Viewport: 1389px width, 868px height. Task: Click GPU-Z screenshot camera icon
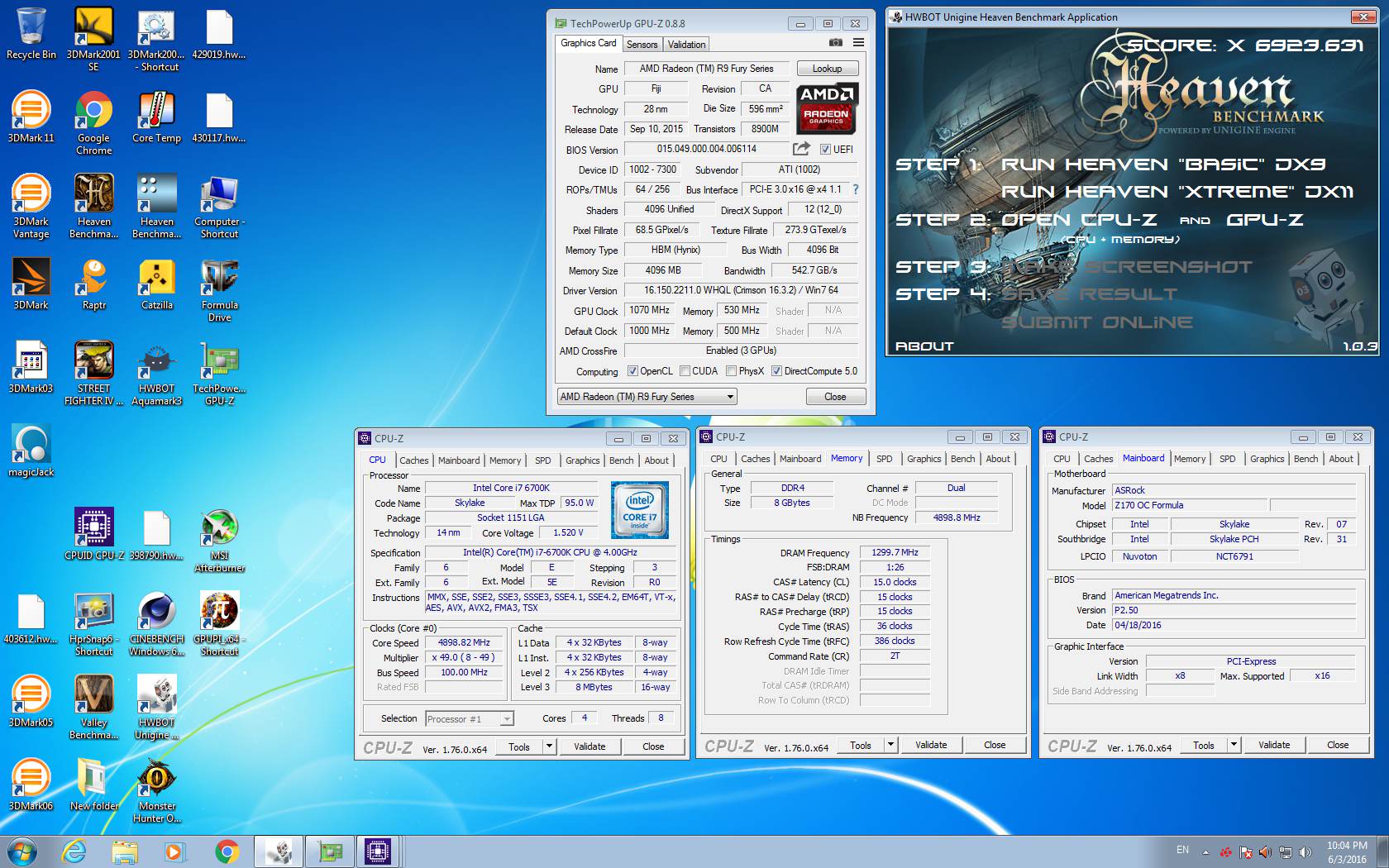click(x=836, y=43)
